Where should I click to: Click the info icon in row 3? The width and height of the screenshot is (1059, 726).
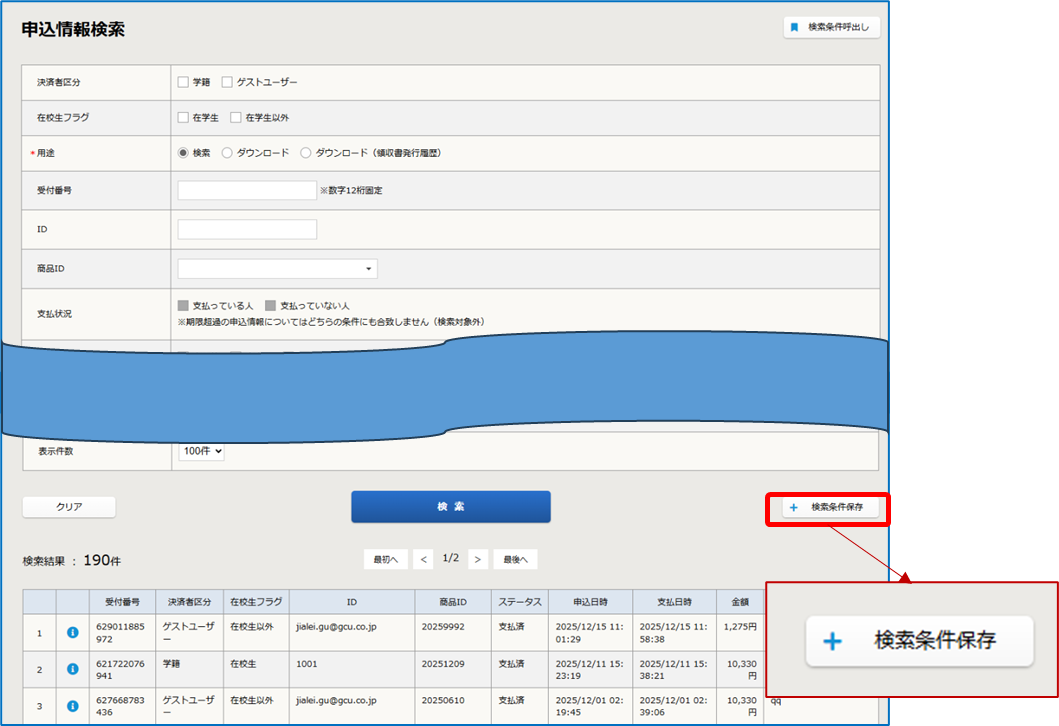coord(72,706)
